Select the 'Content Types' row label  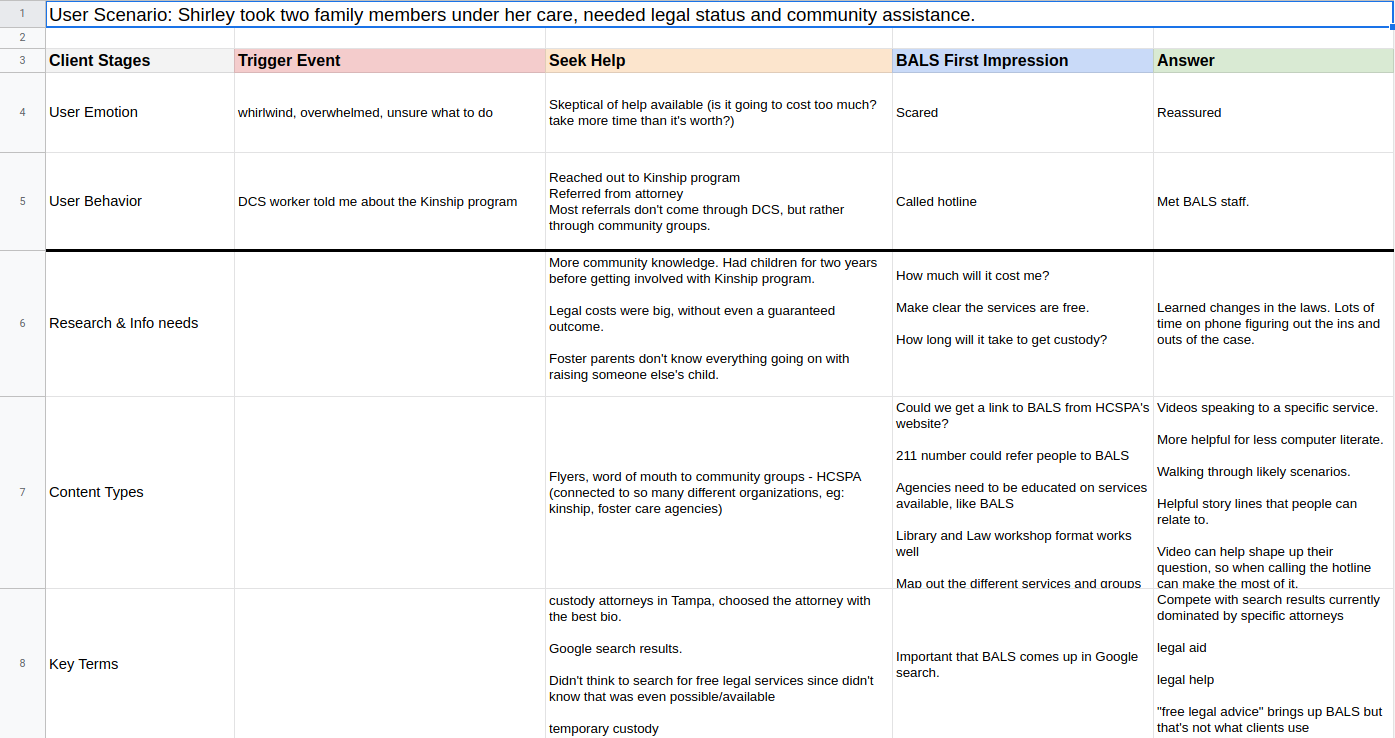click(x=140, y=492)
